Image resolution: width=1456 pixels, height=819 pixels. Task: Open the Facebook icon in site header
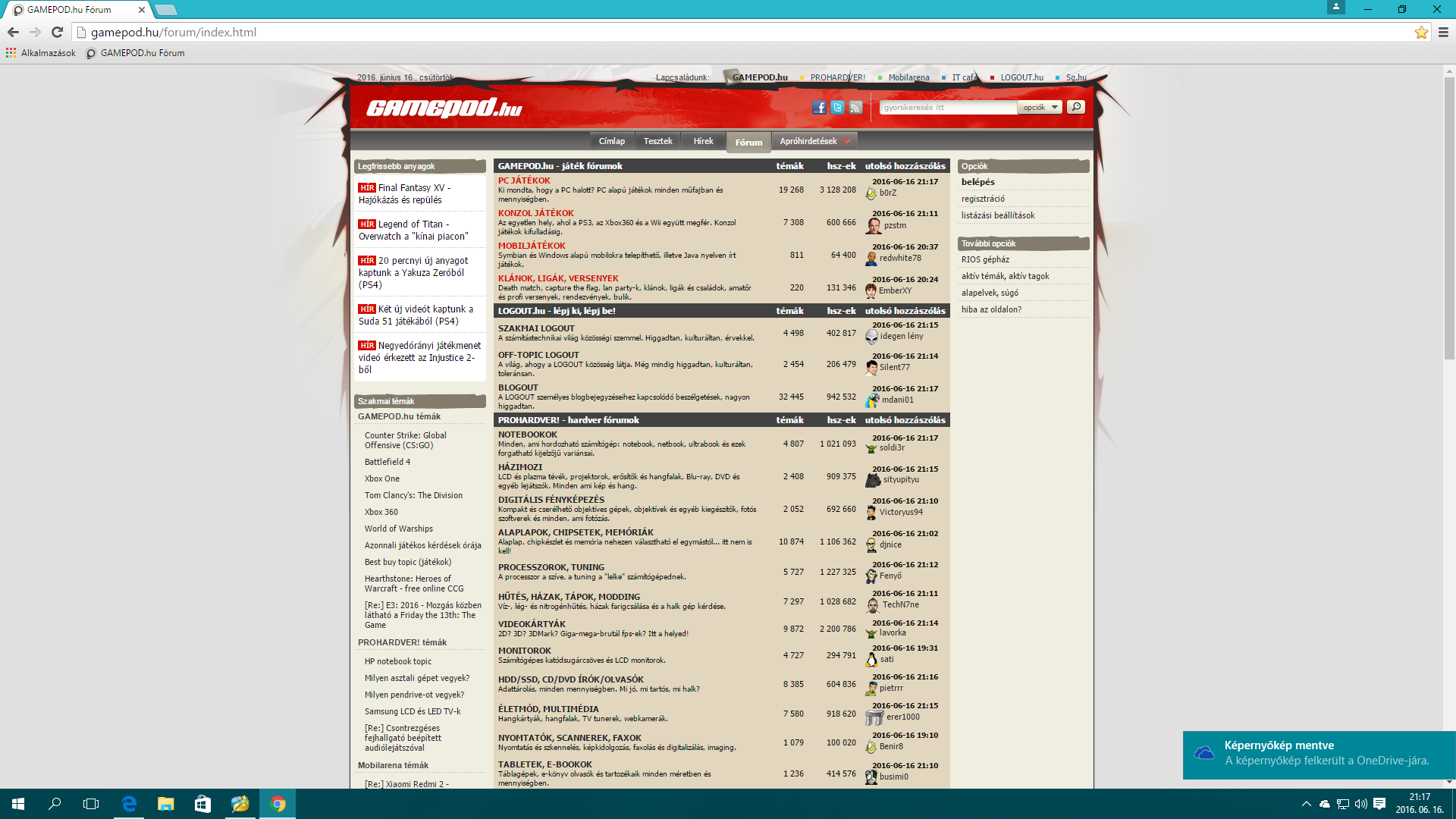point(819,107)
